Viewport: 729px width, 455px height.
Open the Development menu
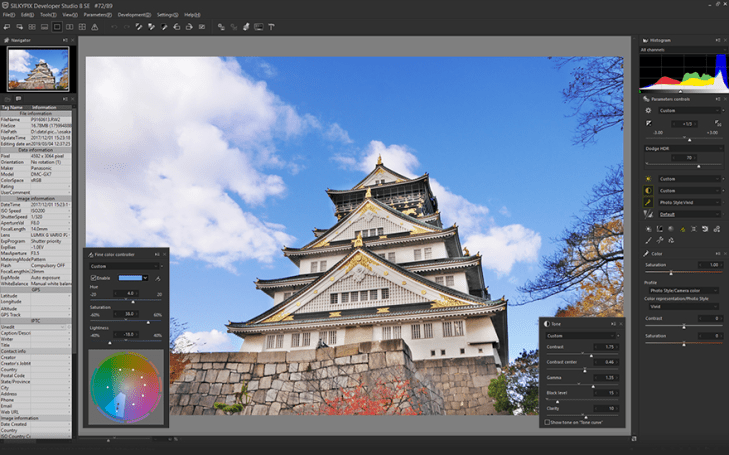[x=132, y=15]
